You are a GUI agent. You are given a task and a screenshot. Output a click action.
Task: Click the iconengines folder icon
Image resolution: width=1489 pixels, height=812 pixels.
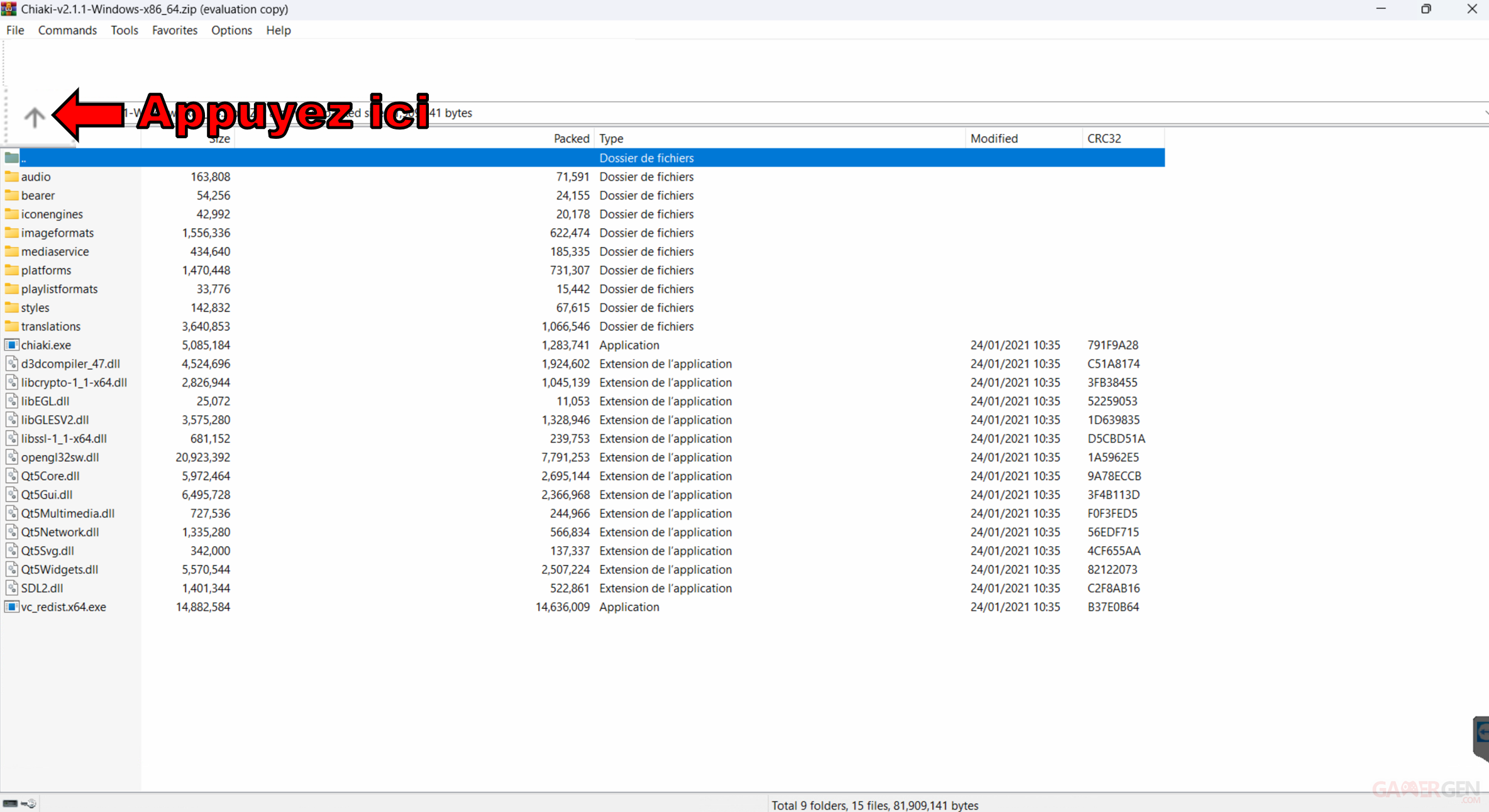pos(11,214)
